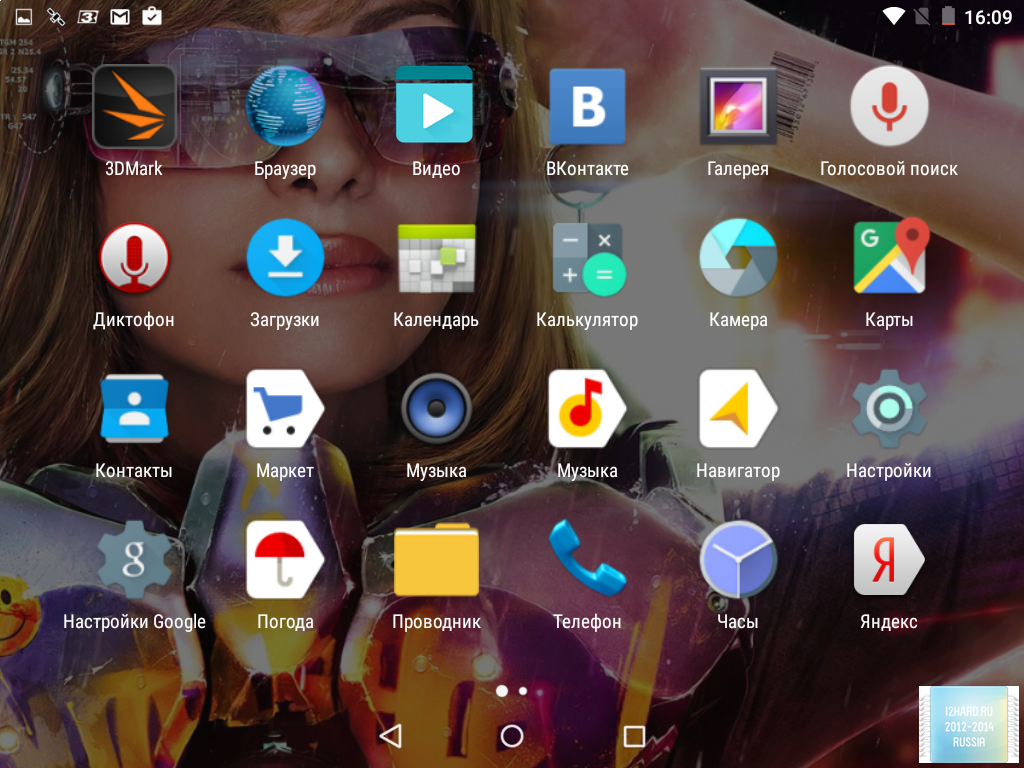Image resolution: width=1024 pixels, height=768 pixels.
Task: Open the Настройки settings gear
Action: [888, 409]
